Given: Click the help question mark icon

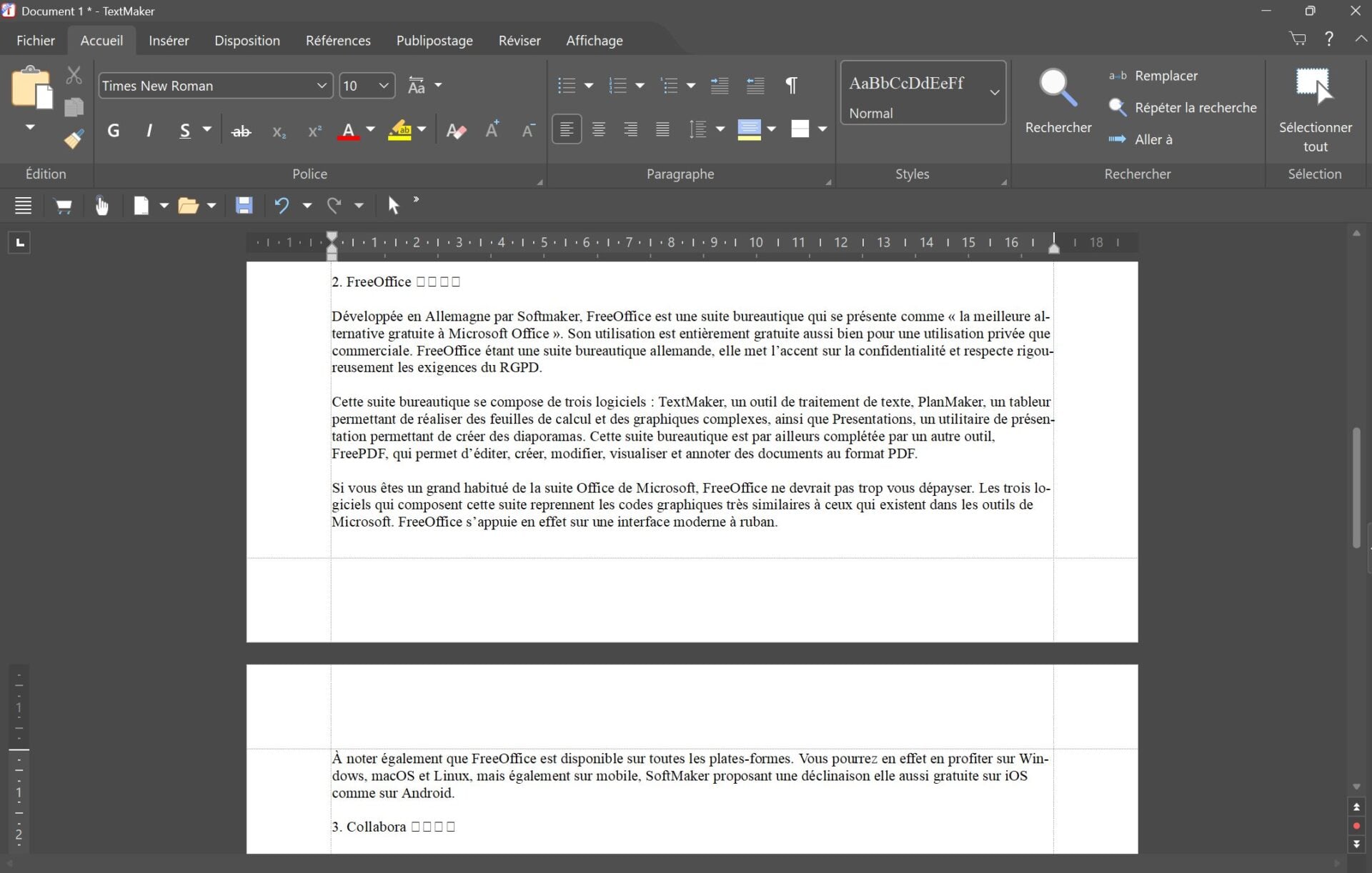Looking at the screenshot, I should click(x=1329, y=39).
